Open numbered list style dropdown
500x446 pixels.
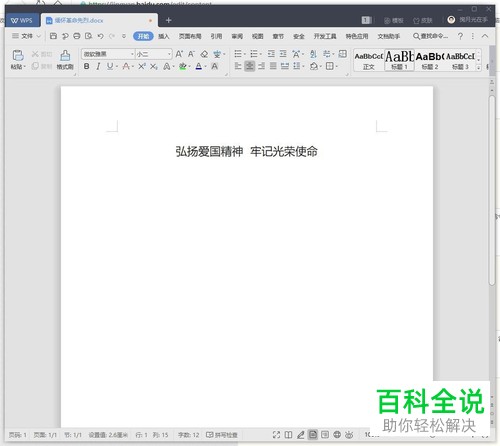coord(261,54)
